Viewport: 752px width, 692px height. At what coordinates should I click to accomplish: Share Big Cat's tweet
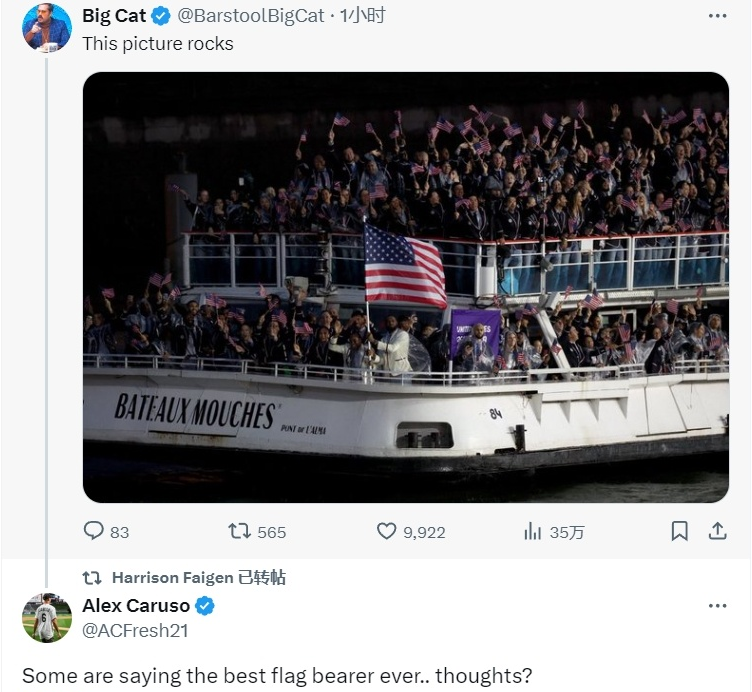click(717, 531)
